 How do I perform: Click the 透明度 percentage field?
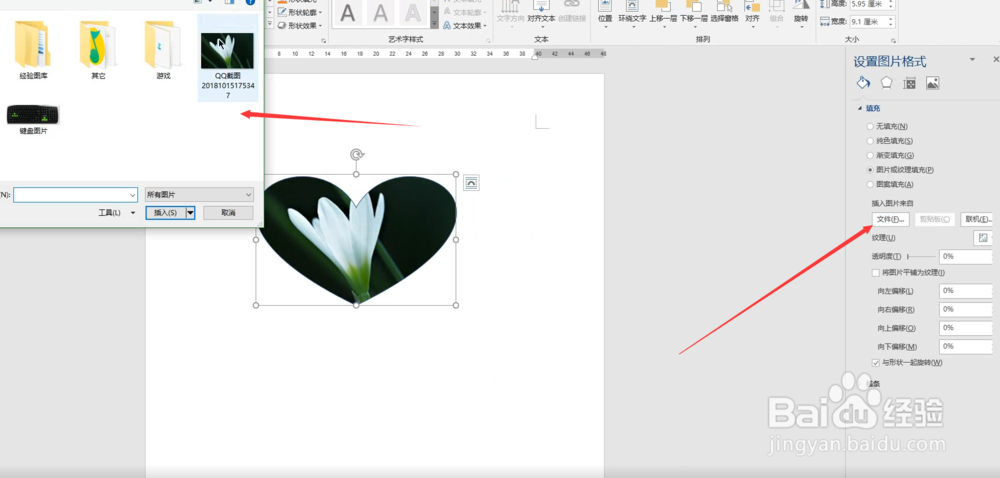pos(966,257)
